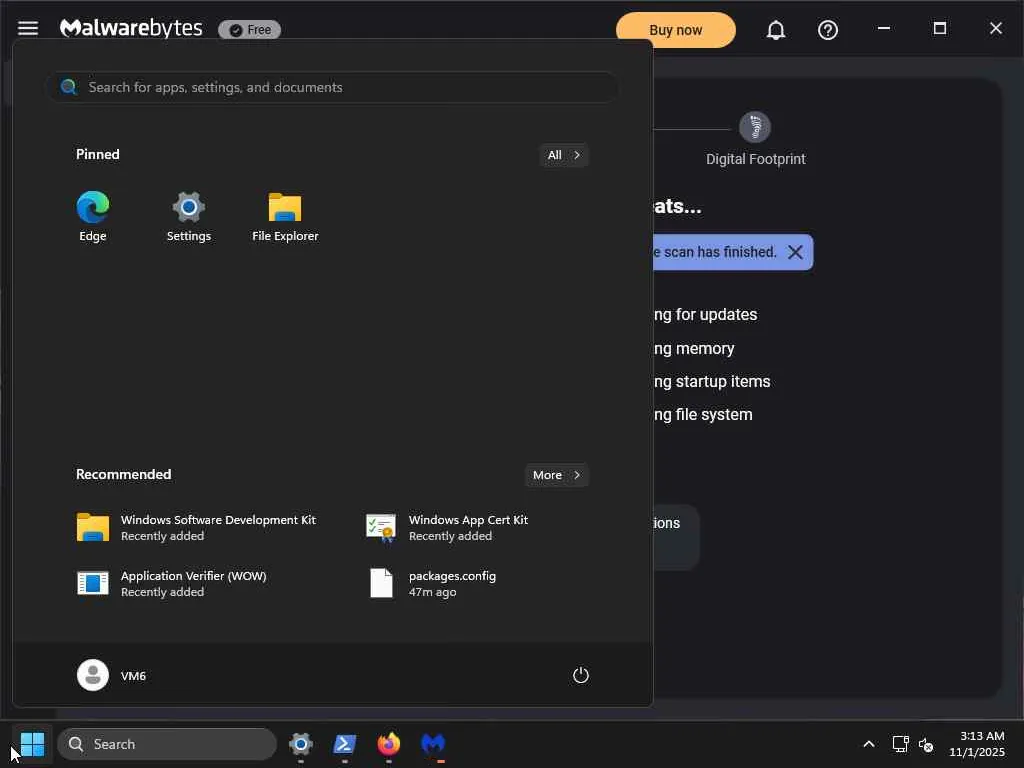Dismiss the scan has finished notification
The image size is (1024, 768).
point(795,252)
